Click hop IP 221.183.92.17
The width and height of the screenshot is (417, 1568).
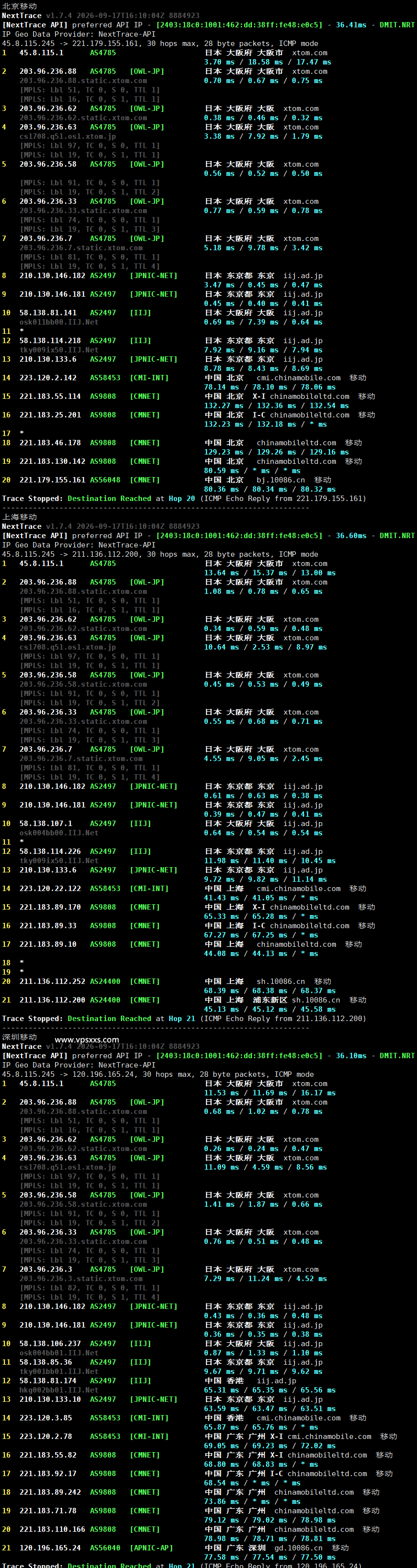[48, 1474]
